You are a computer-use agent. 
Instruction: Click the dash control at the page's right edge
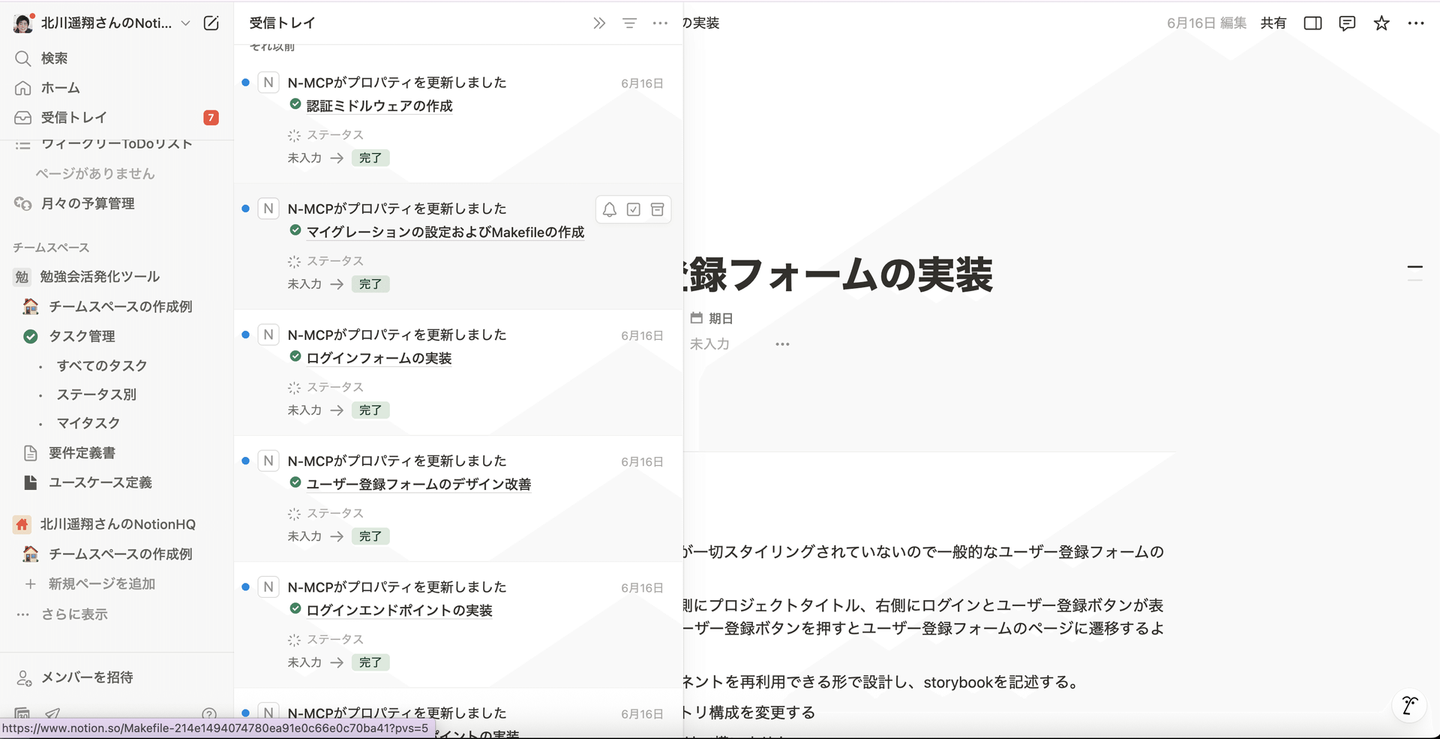pyautogui.click(x=1415, y=267)
